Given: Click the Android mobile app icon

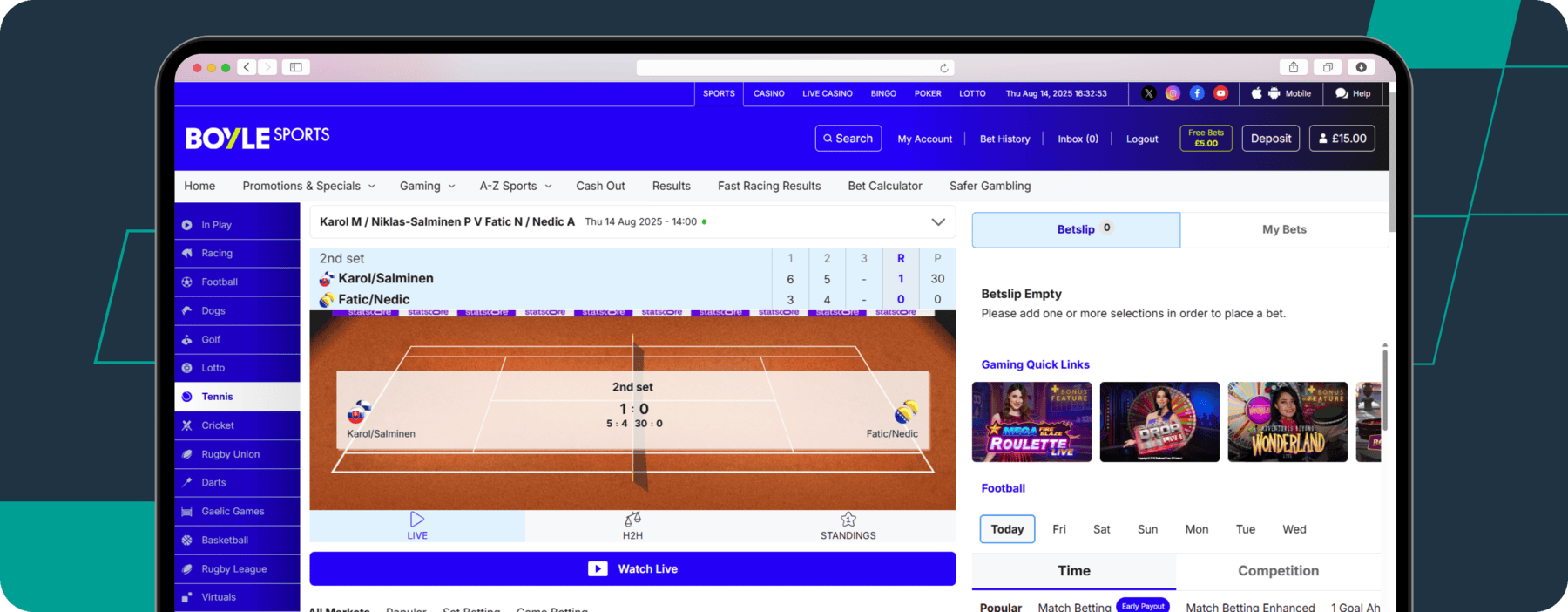Looking at the screenshot, I should tap(1274, 93).
